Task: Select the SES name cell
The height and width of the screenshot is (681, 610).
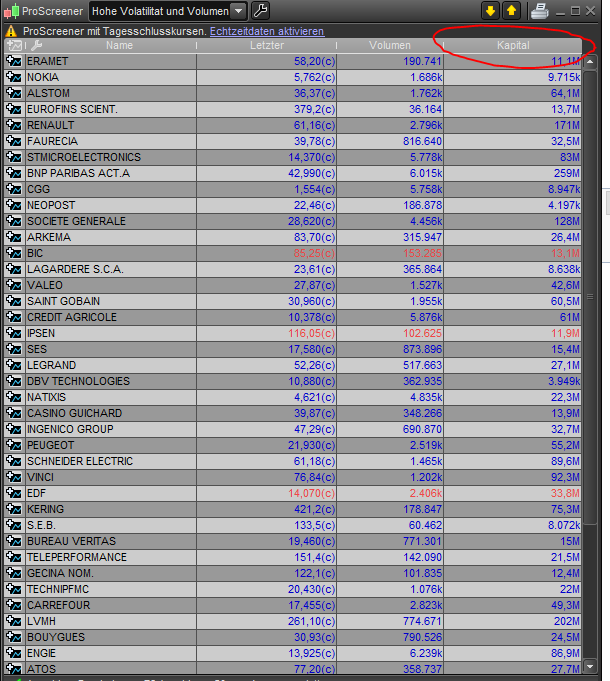Action: tap(111, 349)
